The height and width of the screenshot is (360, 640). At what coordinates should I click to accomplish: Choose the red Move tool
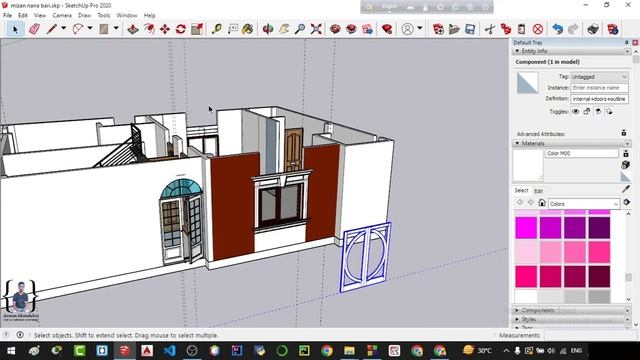165,29
